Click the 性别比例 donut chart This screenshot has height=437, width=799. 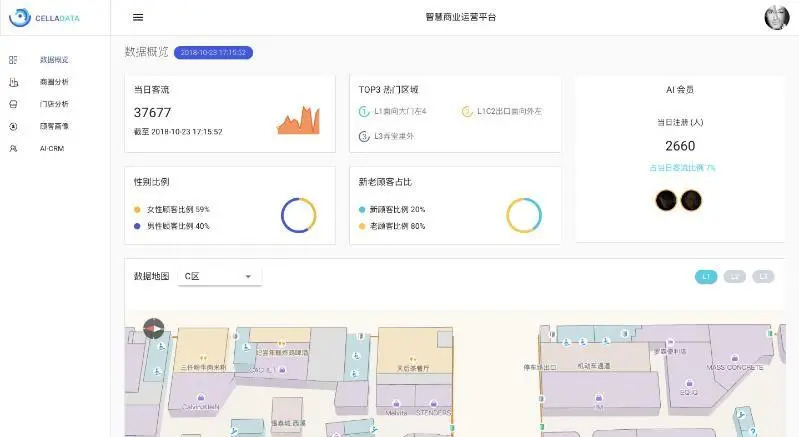click(x=298, y=215)
